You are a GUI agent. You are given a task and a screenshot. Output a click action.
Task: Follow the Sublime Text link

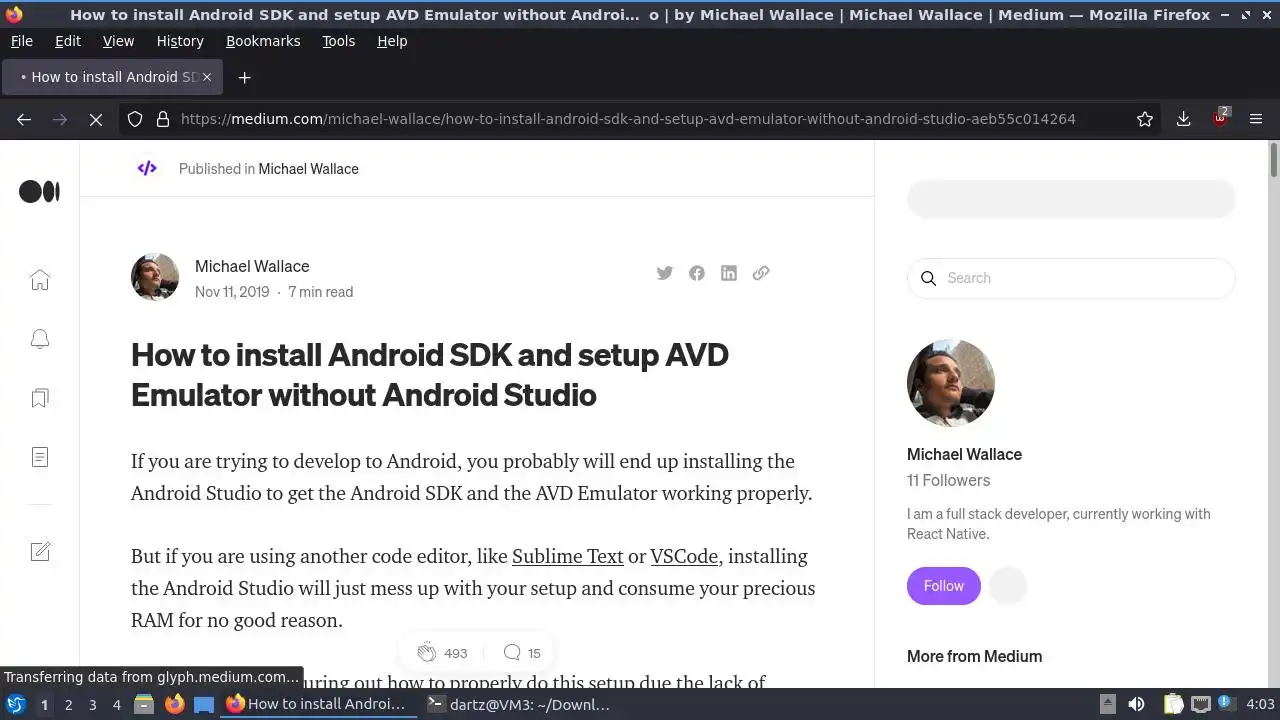pos(567,556)
